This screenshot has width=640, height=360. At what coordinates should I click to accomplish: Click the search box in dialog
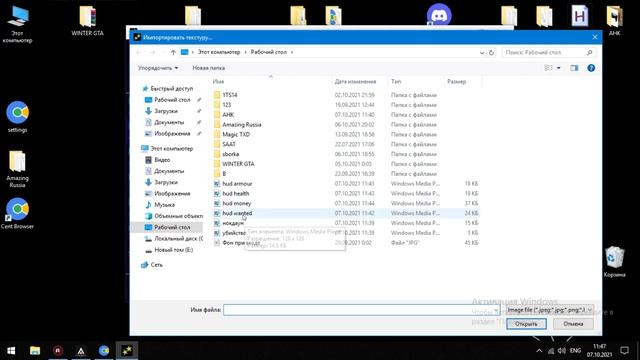(x=548, y=52)
